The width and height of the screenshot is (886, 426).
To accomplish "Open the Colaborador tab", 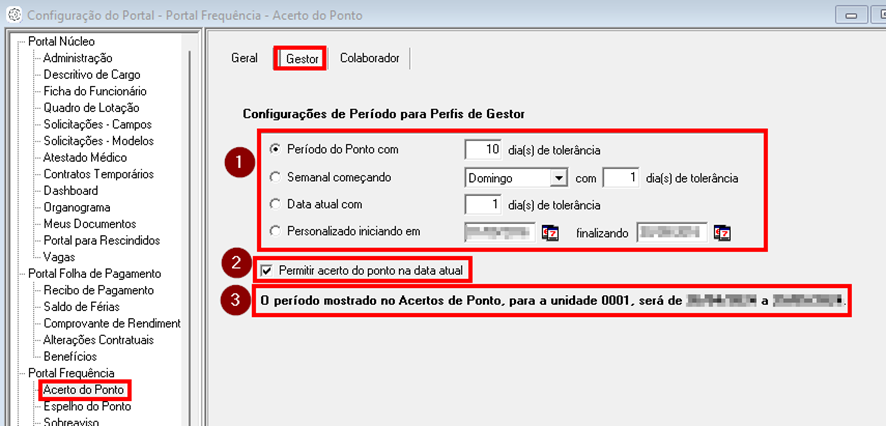I will pos(369,59).
